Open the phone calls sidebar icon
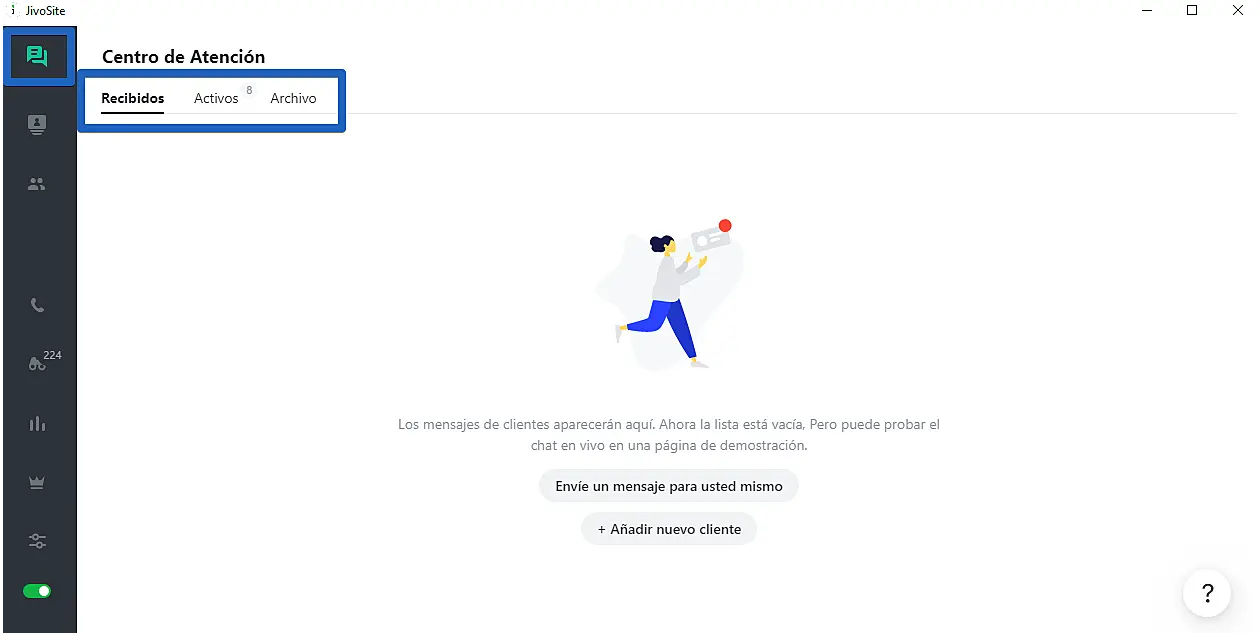 pyautogui.click(x=38, y=306)
